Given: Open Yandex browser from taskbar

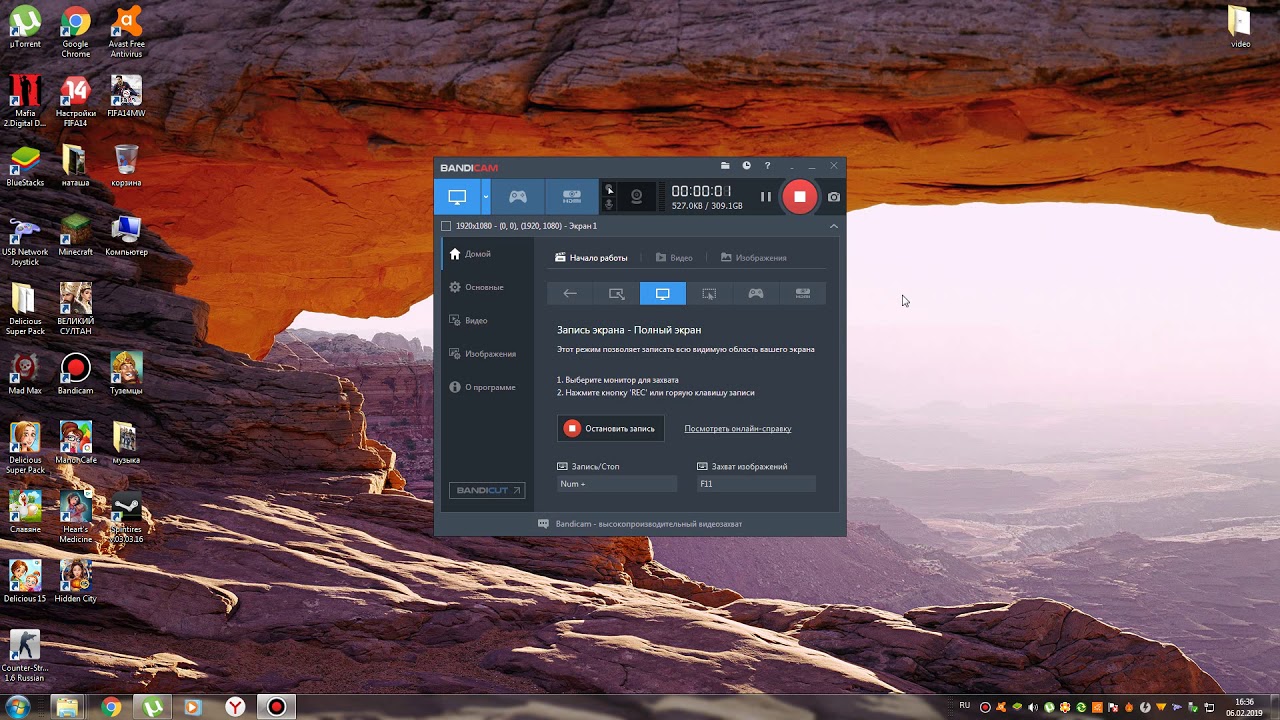Looking at the screenshot, I should pos(234,707).
